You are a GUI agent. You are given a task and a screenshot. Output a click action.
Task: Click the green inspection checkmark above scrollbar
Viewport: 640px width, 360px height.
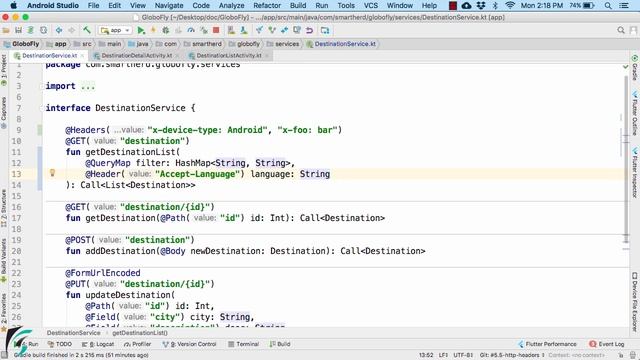point(625,66)
